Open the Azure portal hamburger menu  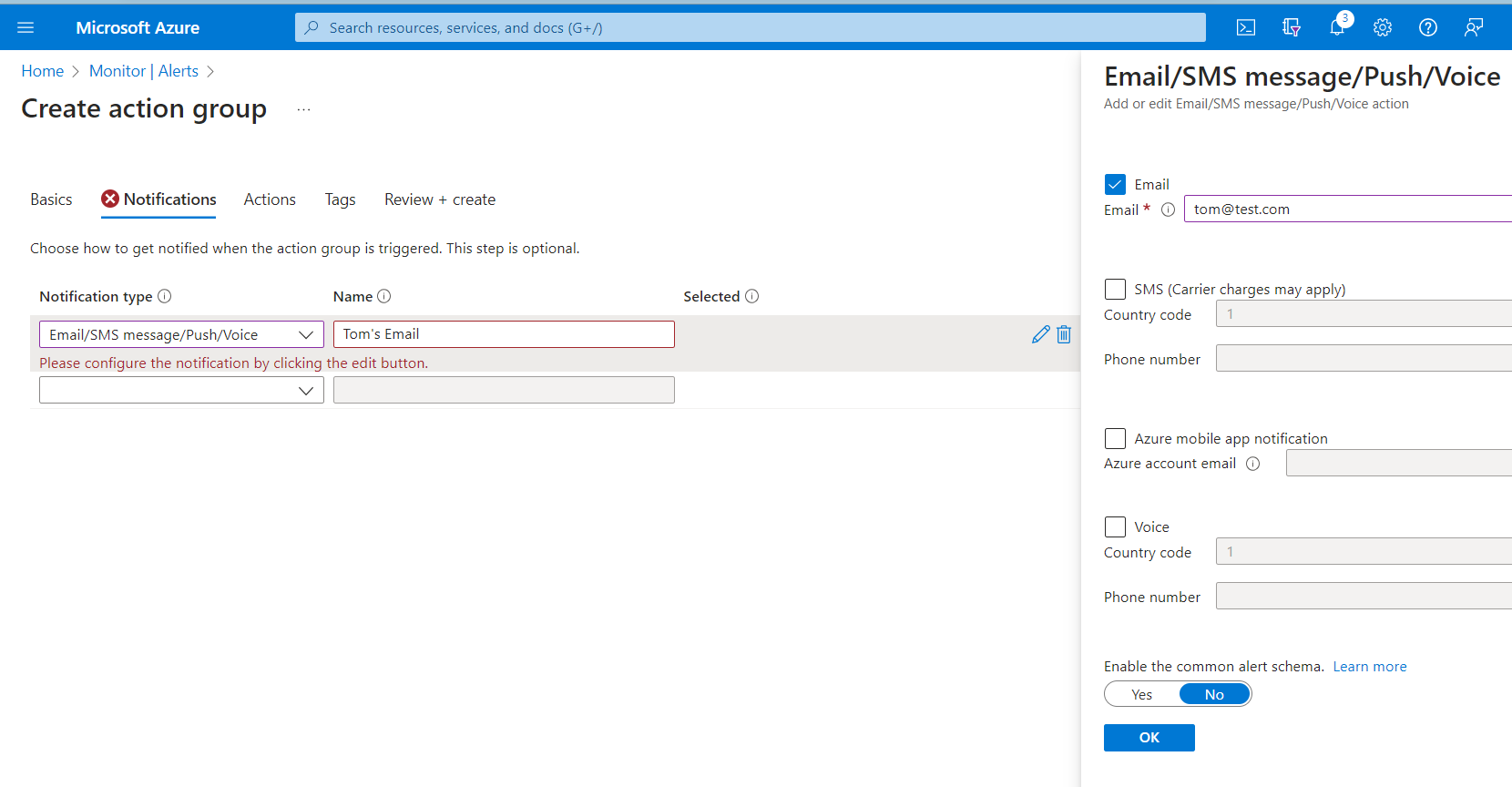click(26, 27)
